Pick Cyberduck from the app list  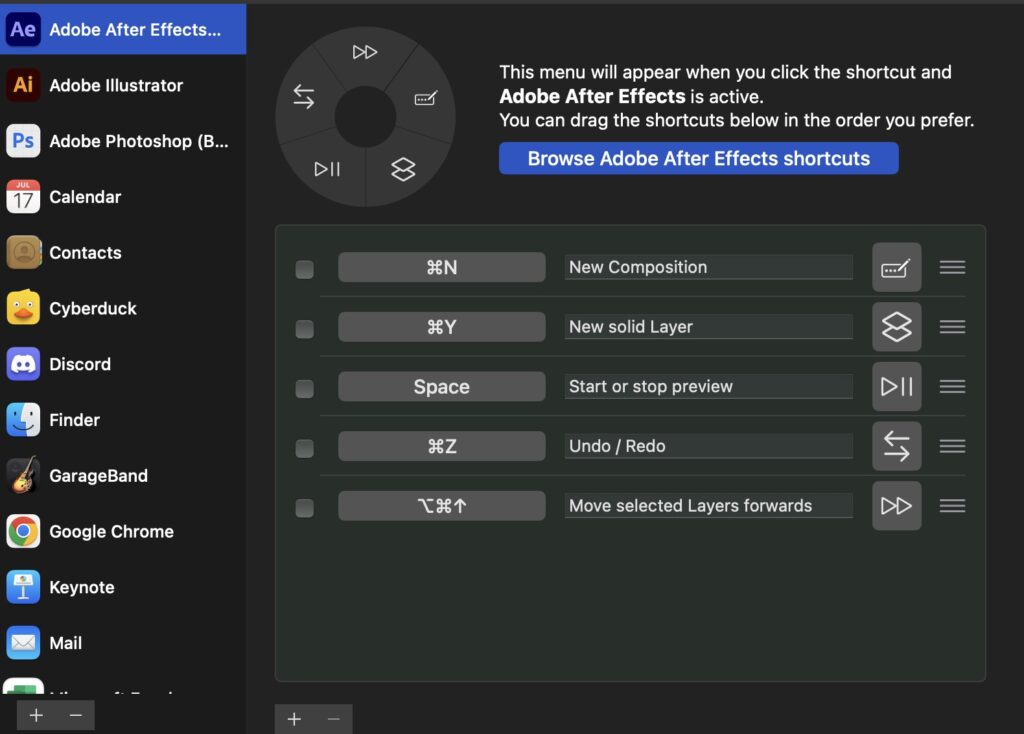click(x=123, y=308)
